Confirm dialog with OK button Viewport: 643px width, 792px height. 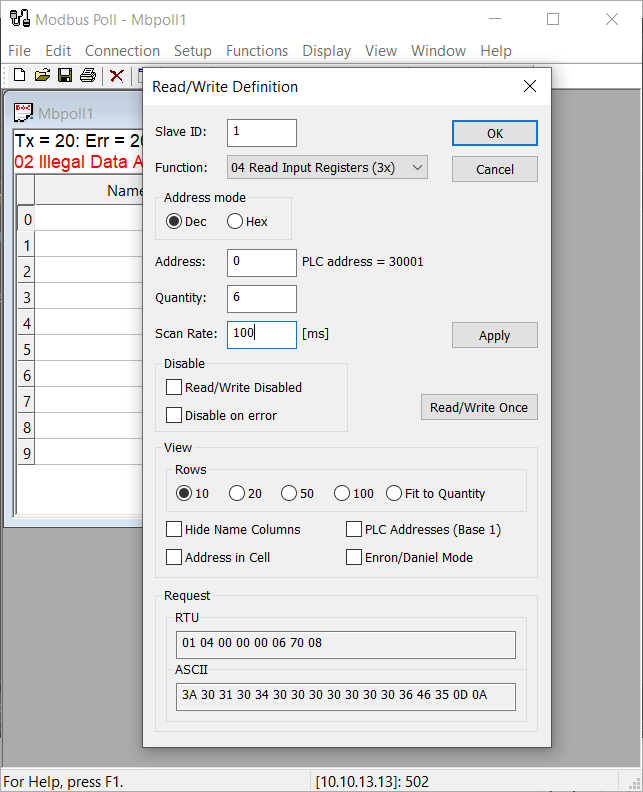(495, 133)
